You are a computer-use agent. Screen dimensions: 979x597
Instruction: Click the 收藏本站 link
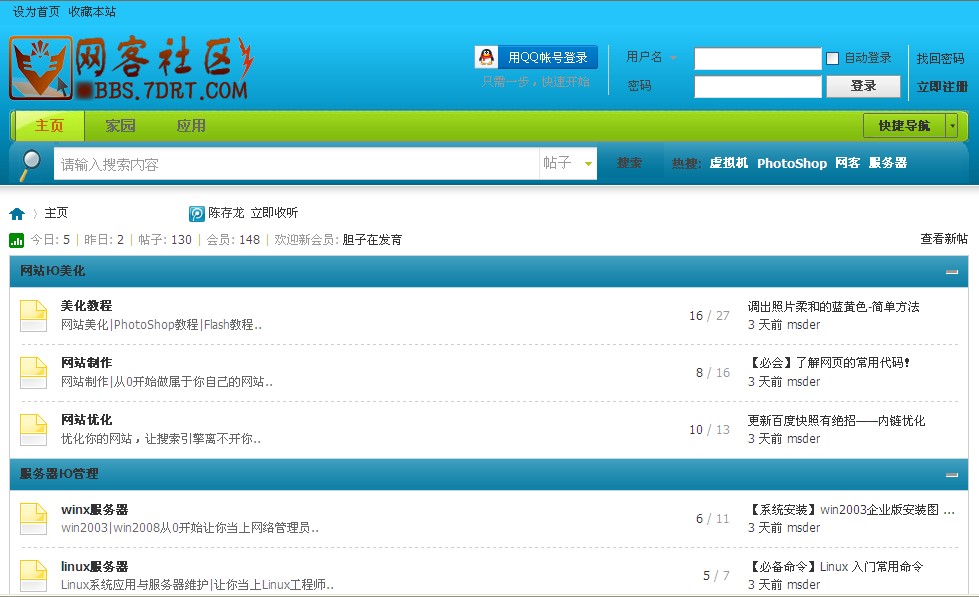pos(92,12)
